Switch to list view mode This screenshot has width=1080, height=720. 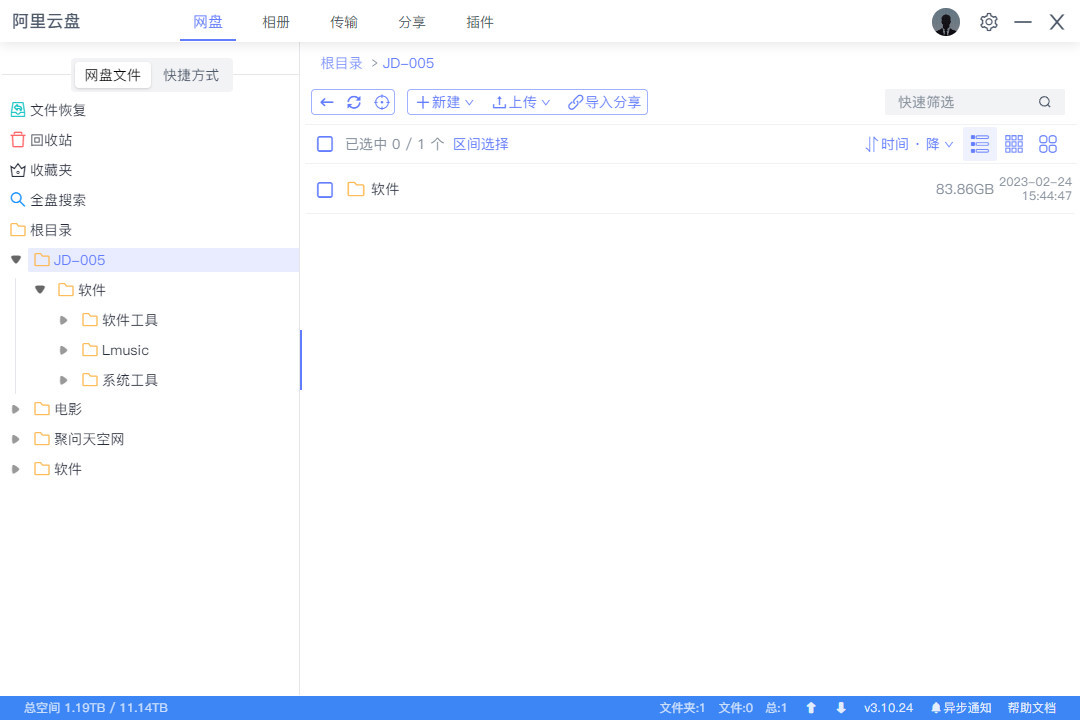(979, 144)
